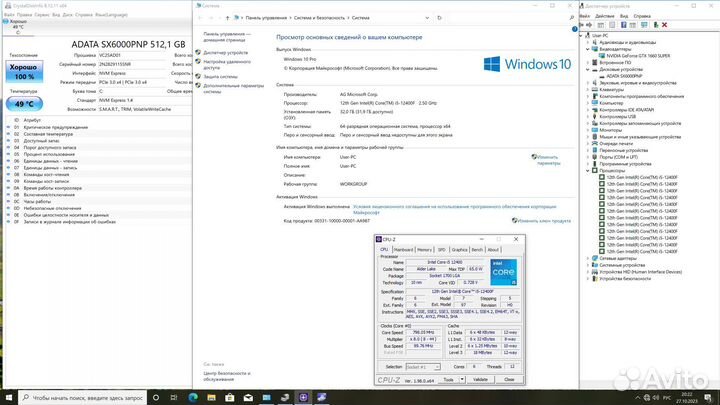Expand Аудиовходы и аудиовыходы node

[588, 42]
